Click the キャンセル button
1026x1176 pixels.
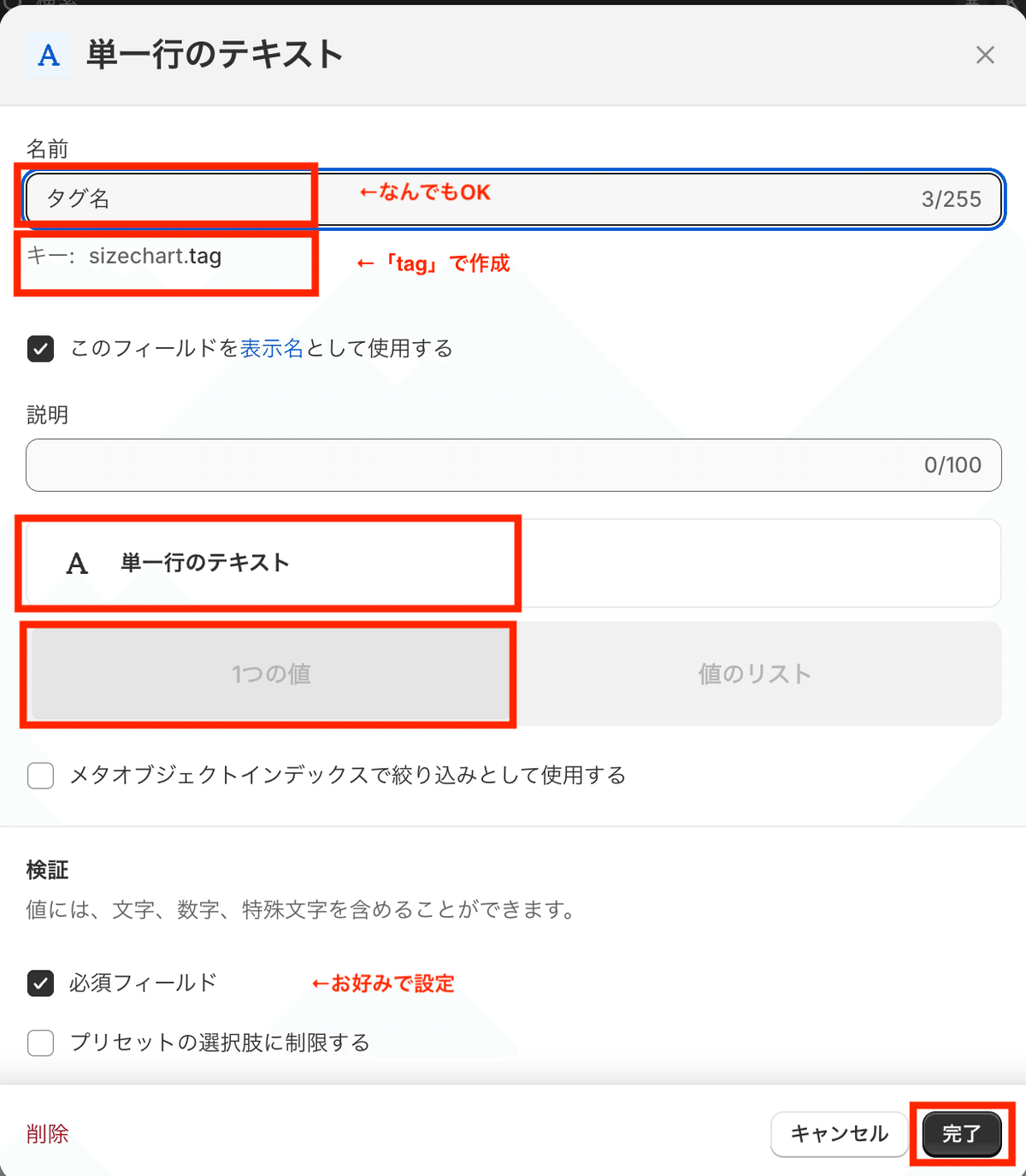click(840, 1134)
